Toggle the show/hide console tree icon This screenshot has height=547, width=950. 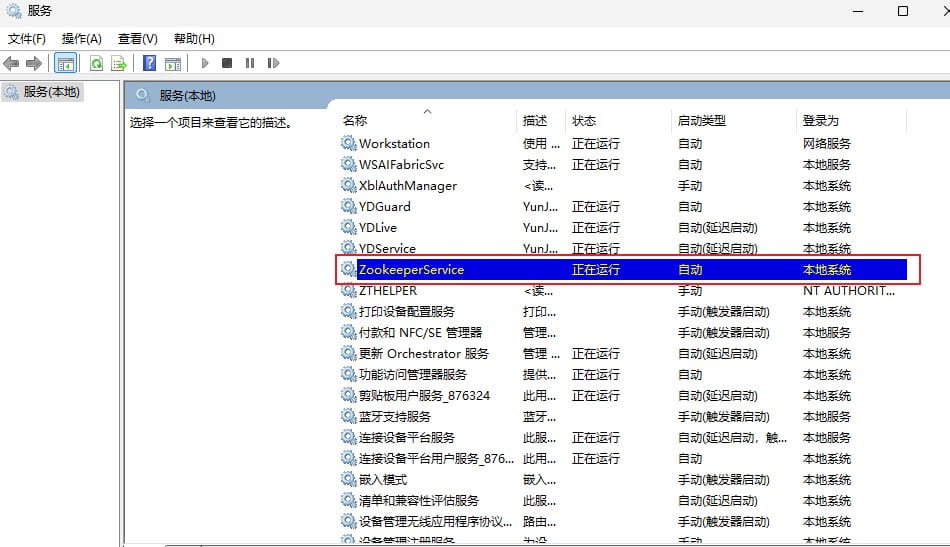[x=65, y=63]
